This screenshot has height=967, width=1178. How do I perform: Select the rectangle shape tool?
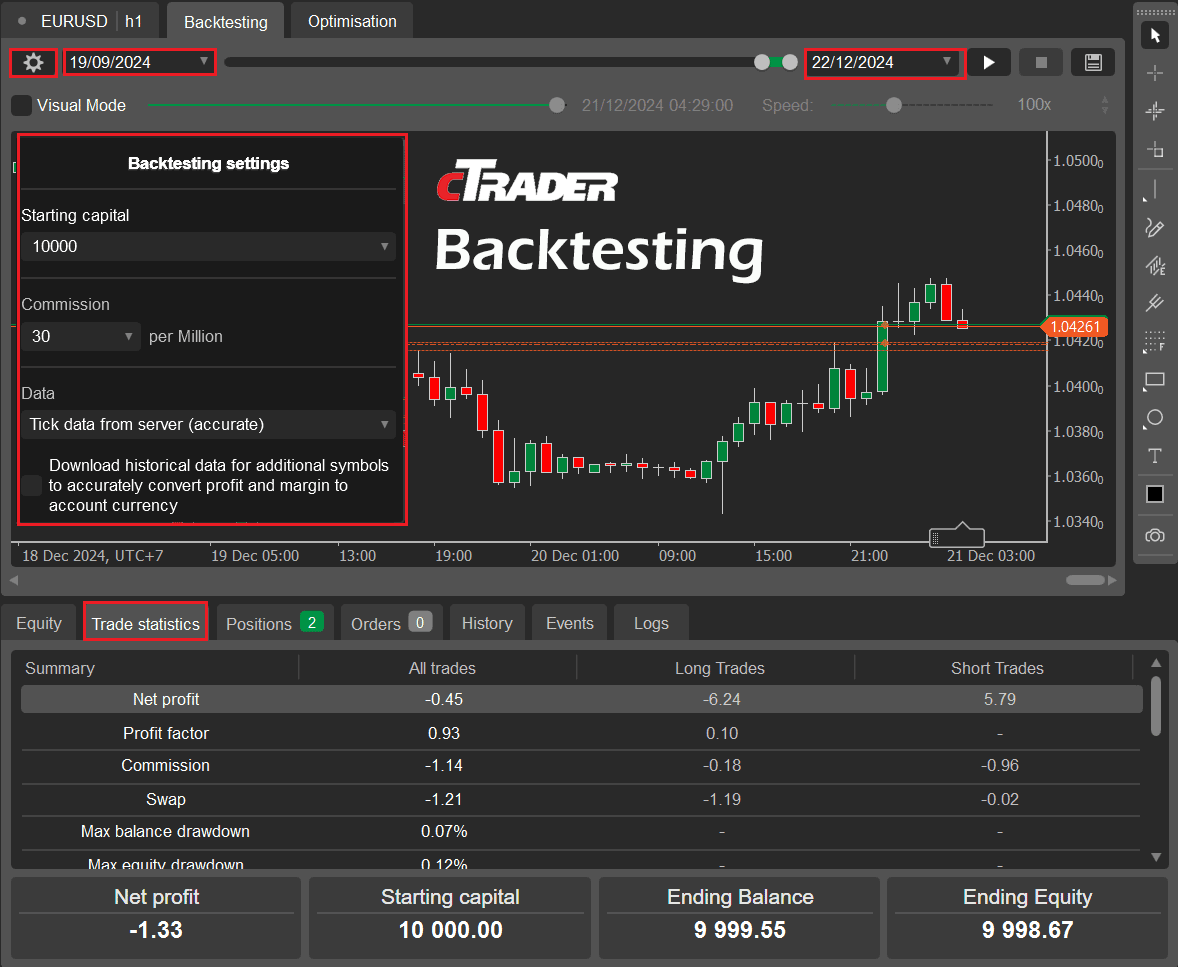click(x=1154, y=380)
